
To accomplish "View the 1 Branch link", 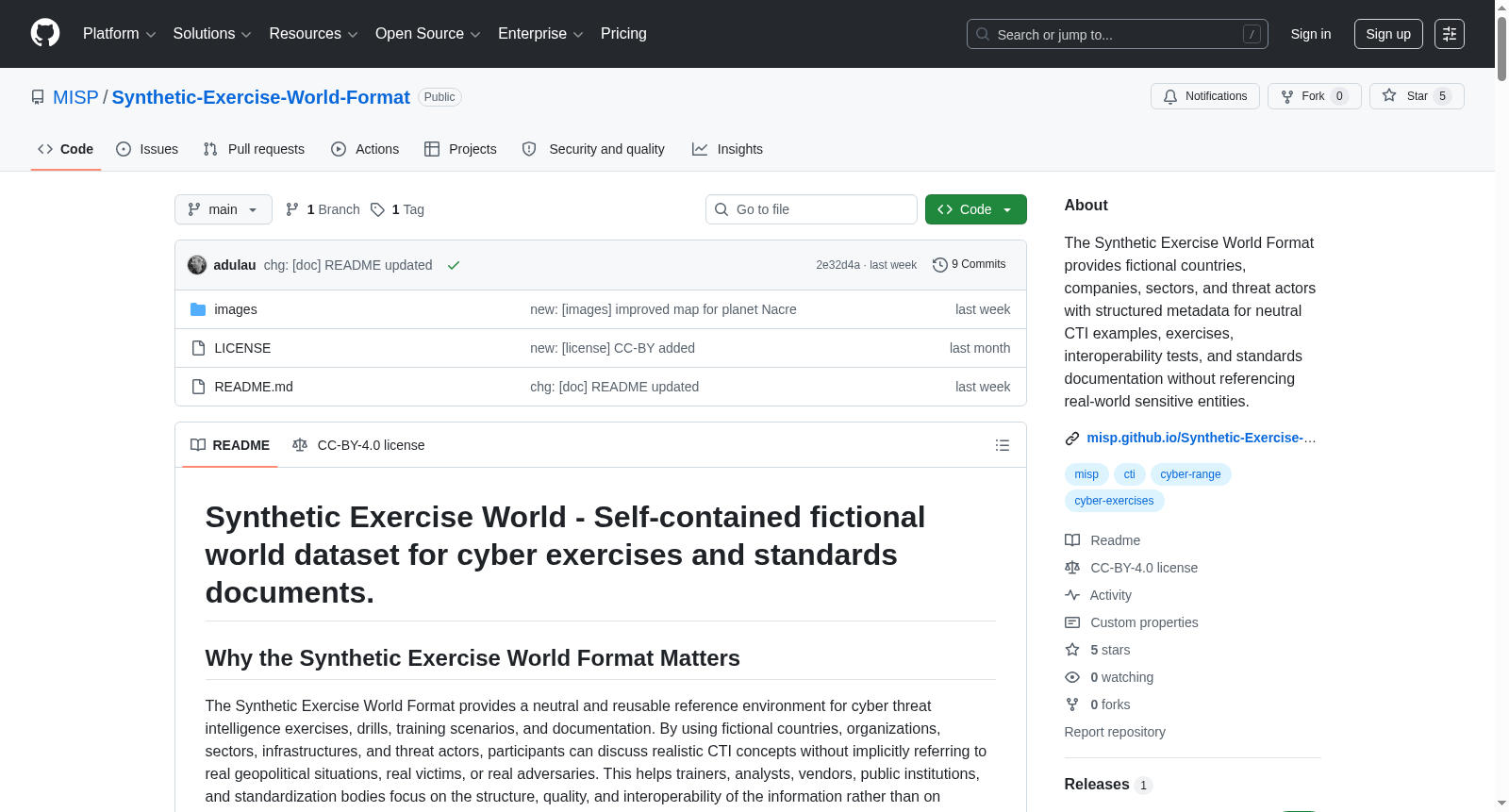I will tap(323, 209).
